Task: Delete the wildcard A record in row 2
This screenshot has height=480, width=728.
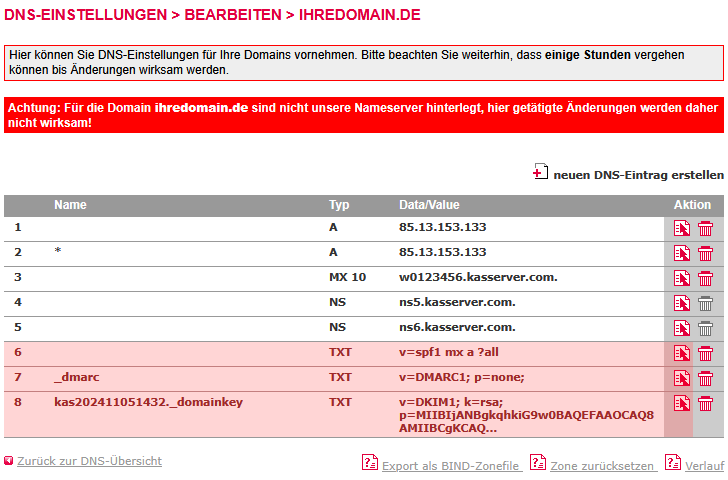Action: point(705,253)
